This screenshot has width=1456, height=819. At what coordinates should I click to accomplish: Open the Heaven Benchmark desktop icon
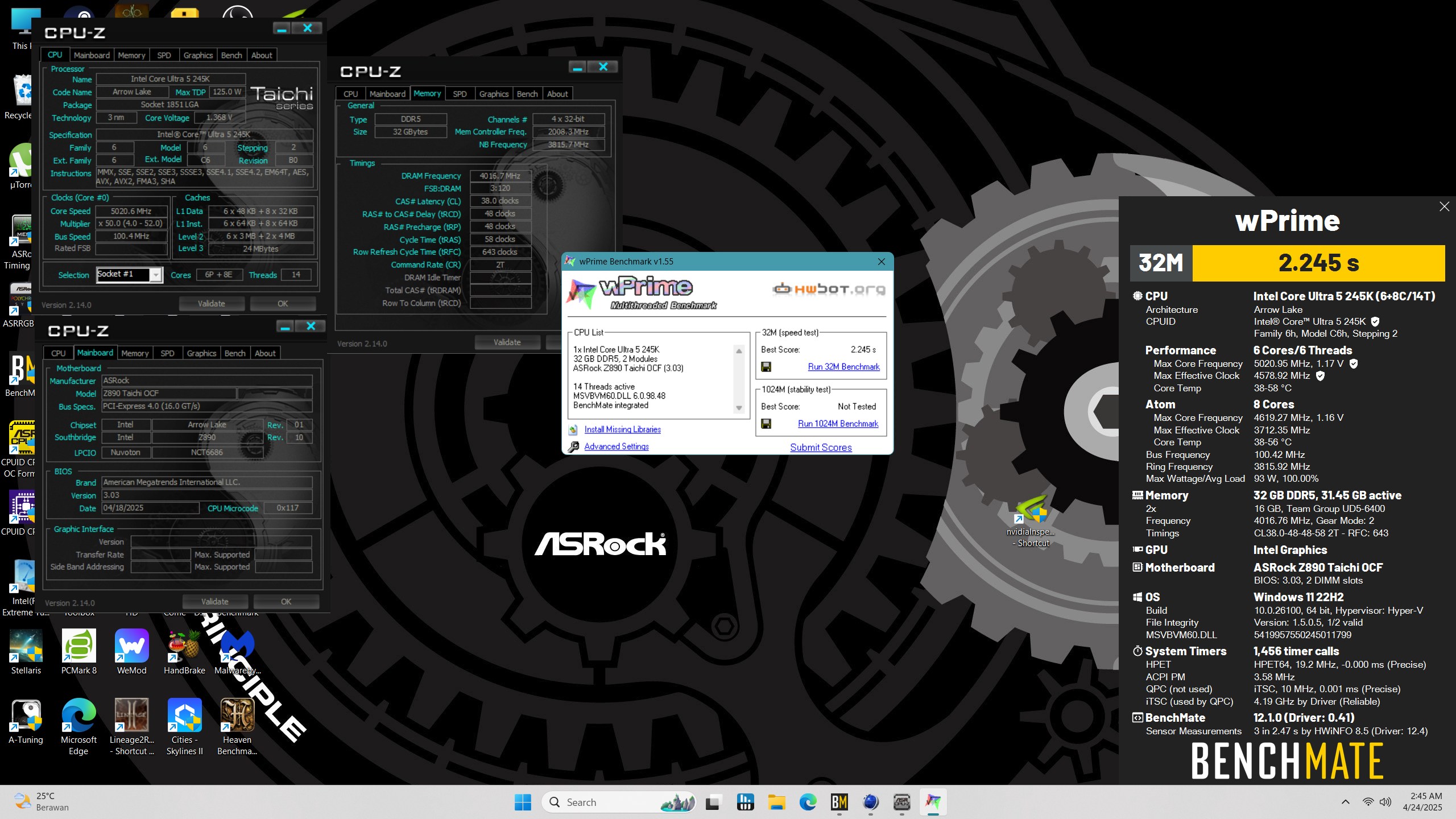[x=237, y=726]
